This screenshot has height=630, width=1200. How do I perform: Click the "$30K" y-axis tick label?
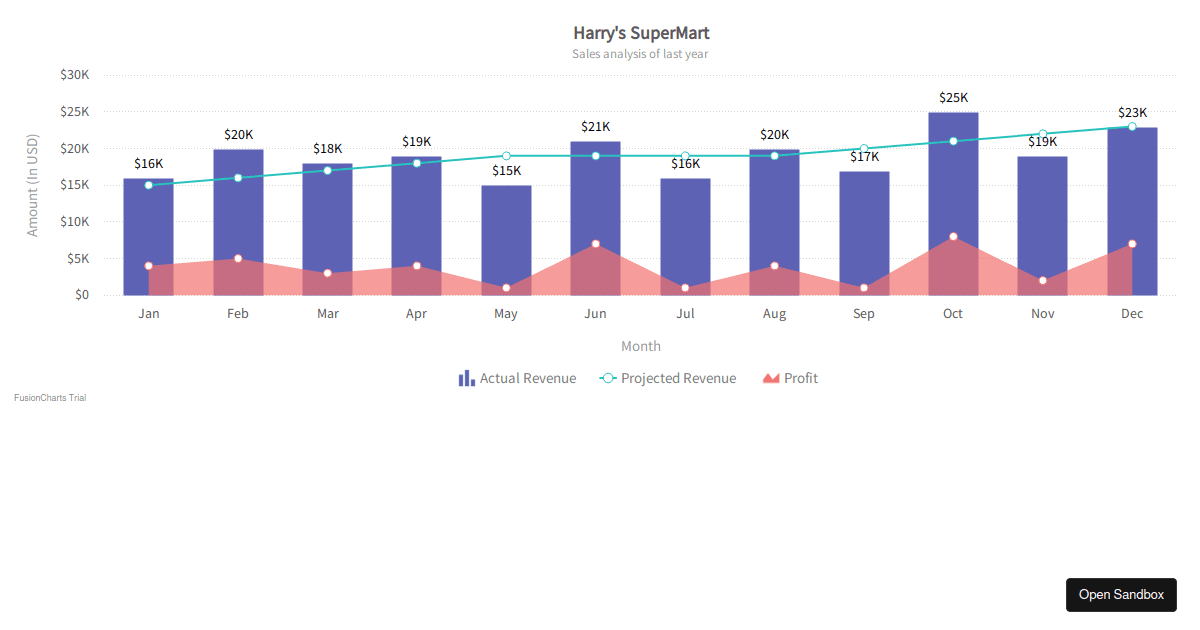click(x=74, y=75)
